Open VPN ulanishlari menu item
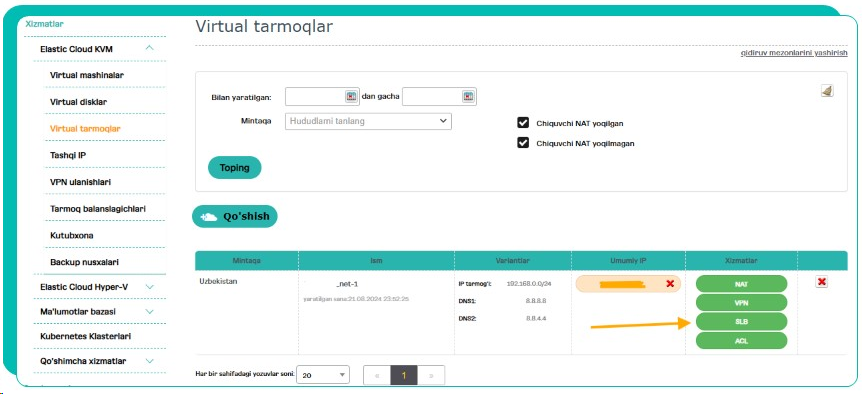The width and height of the screenshot is (862, 394). click(x=80, y=182)
